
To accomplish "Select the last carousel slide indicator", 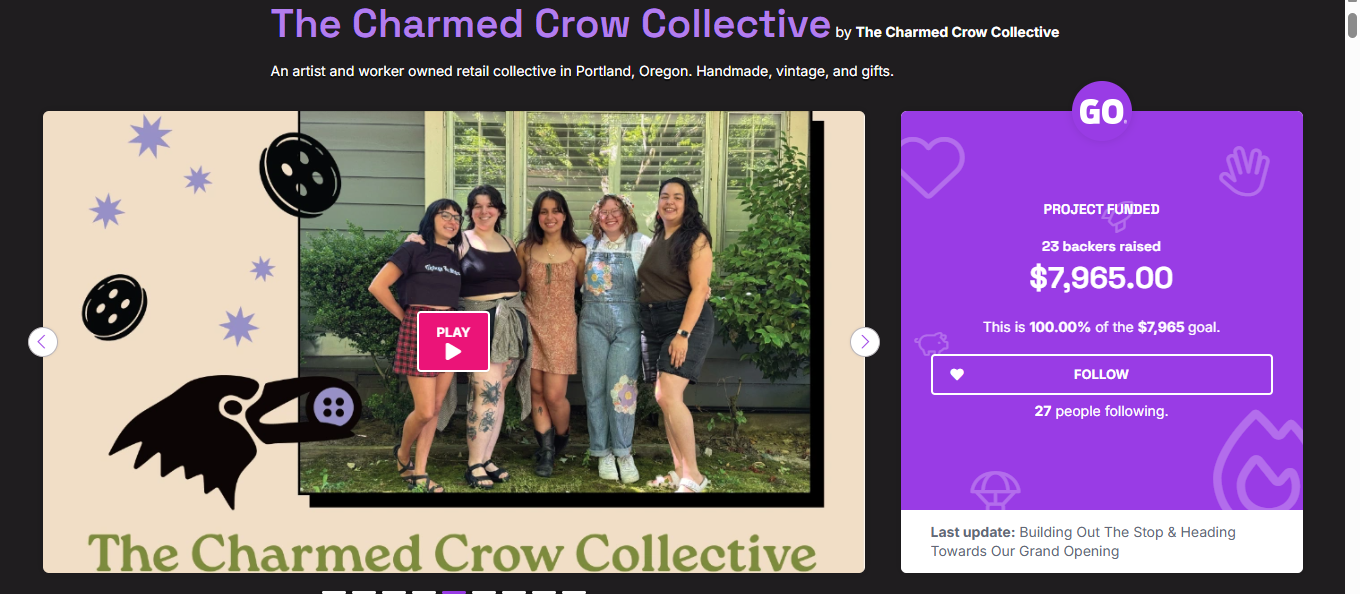I will pyautogui.click(x=574, y=592).
